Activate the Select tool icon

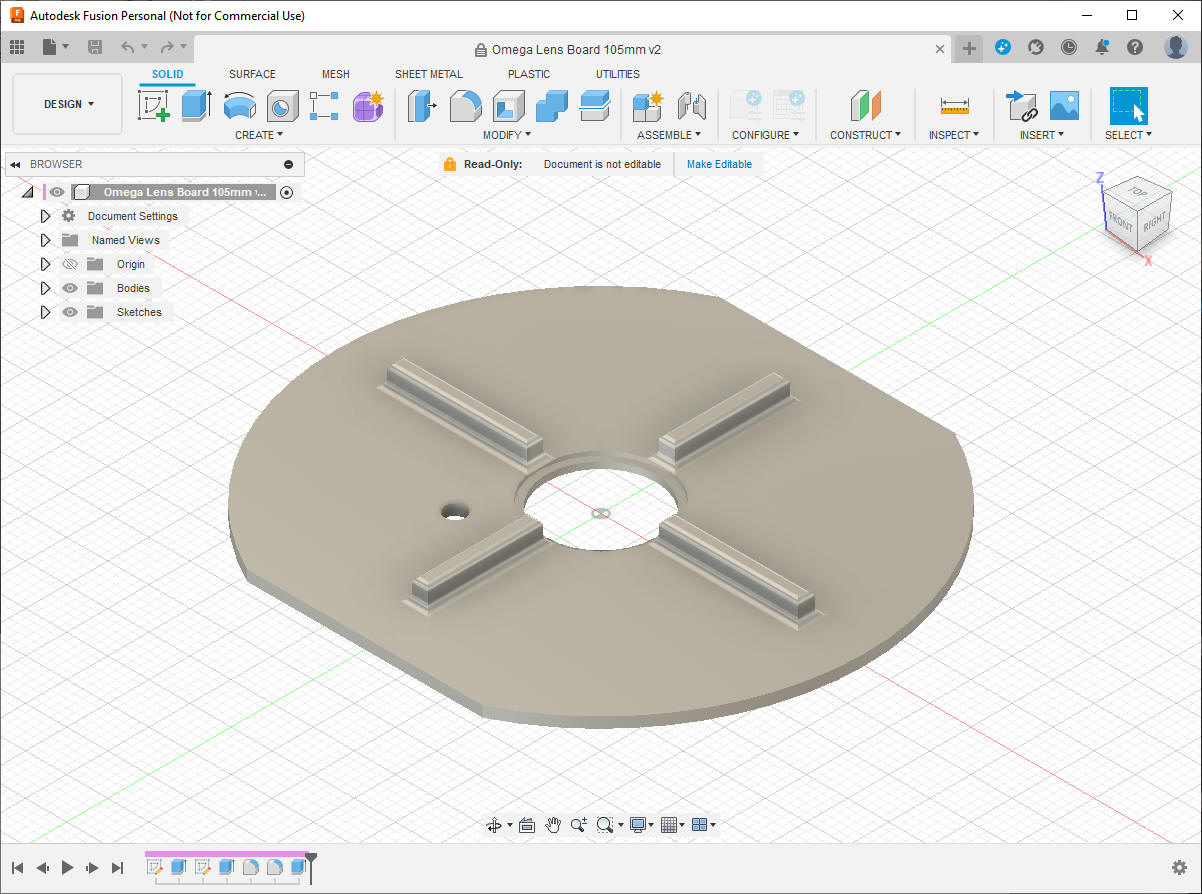[x=1129, y=105]
